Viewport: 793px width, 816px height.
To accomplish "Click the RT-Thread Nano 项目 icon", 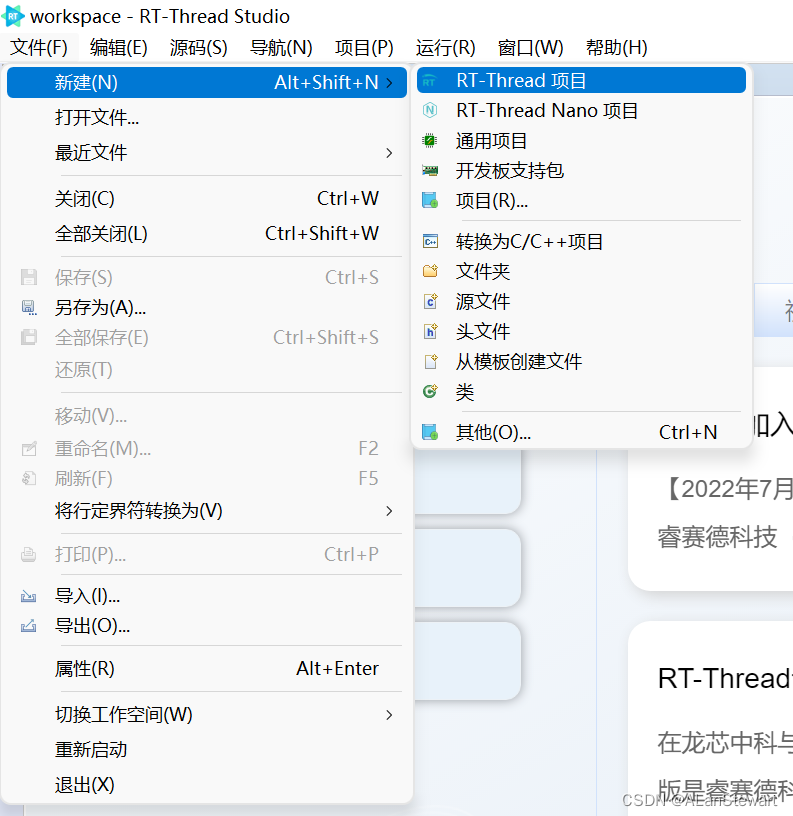I will click(430, 110).
